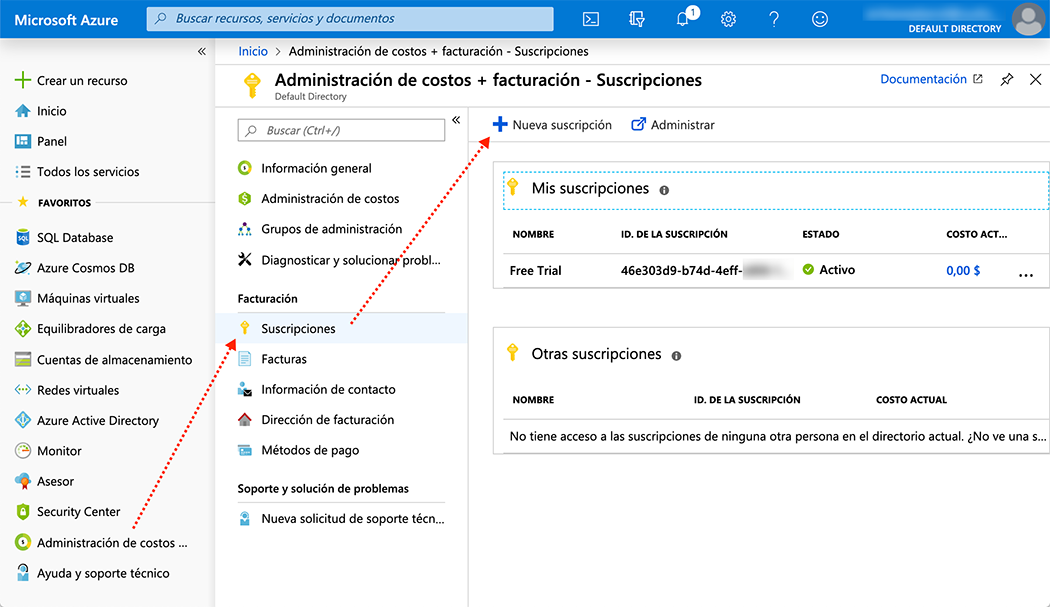Image resolution: width=1050 pixels, height=607 pixels.
Task: Open Máquinas virtuales favorite
Action: (x=77, y=298)
